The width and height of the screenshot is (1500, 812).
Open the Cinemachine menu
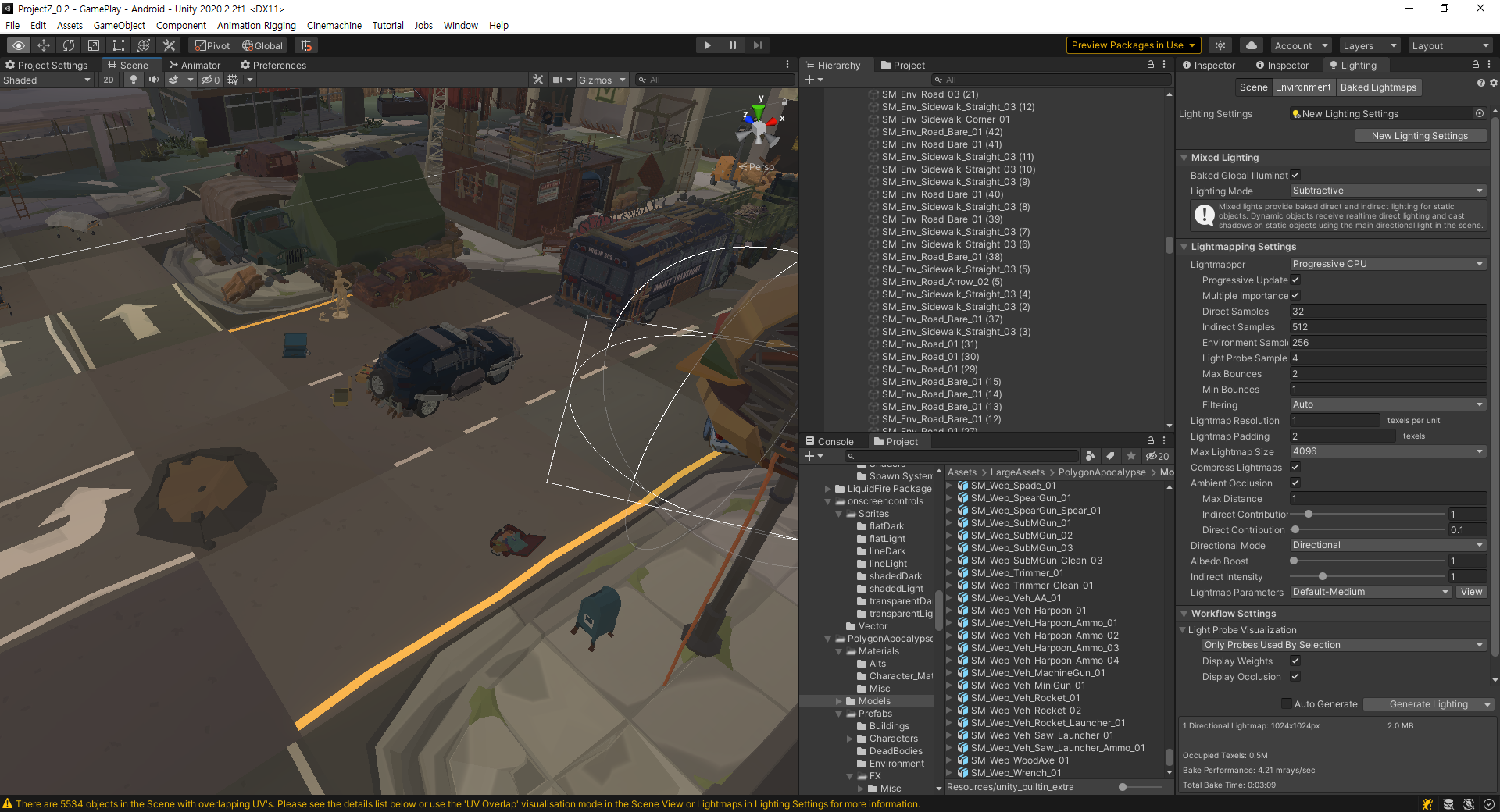[x=334, y=25]
